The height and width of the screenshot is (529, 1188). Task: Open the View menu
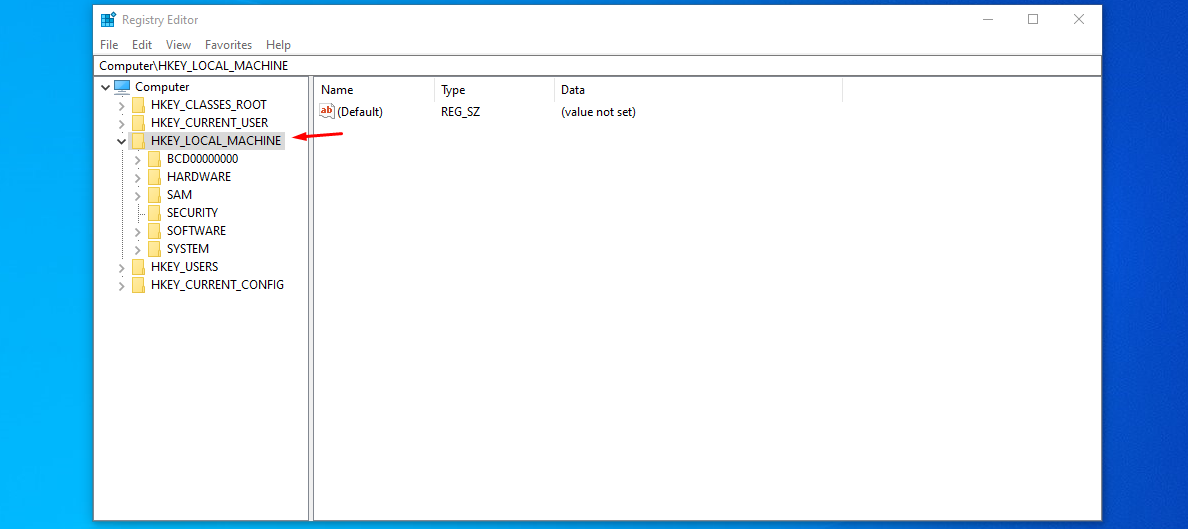[x=178, y=45]
